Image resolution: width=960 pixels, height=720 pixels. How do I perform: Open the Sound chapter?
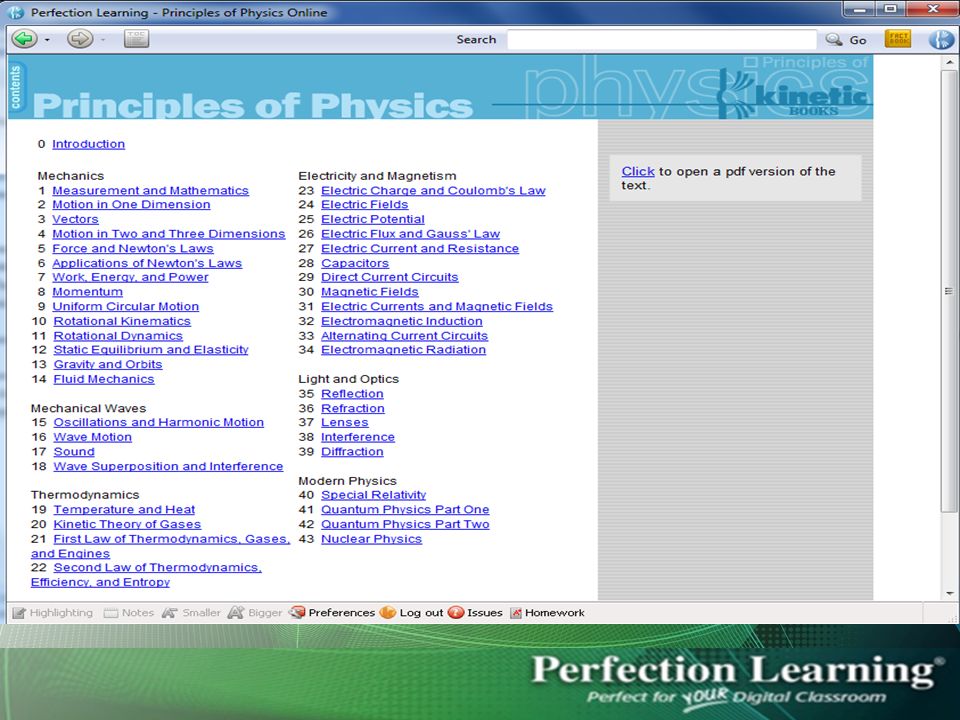[x=74, y=452]
